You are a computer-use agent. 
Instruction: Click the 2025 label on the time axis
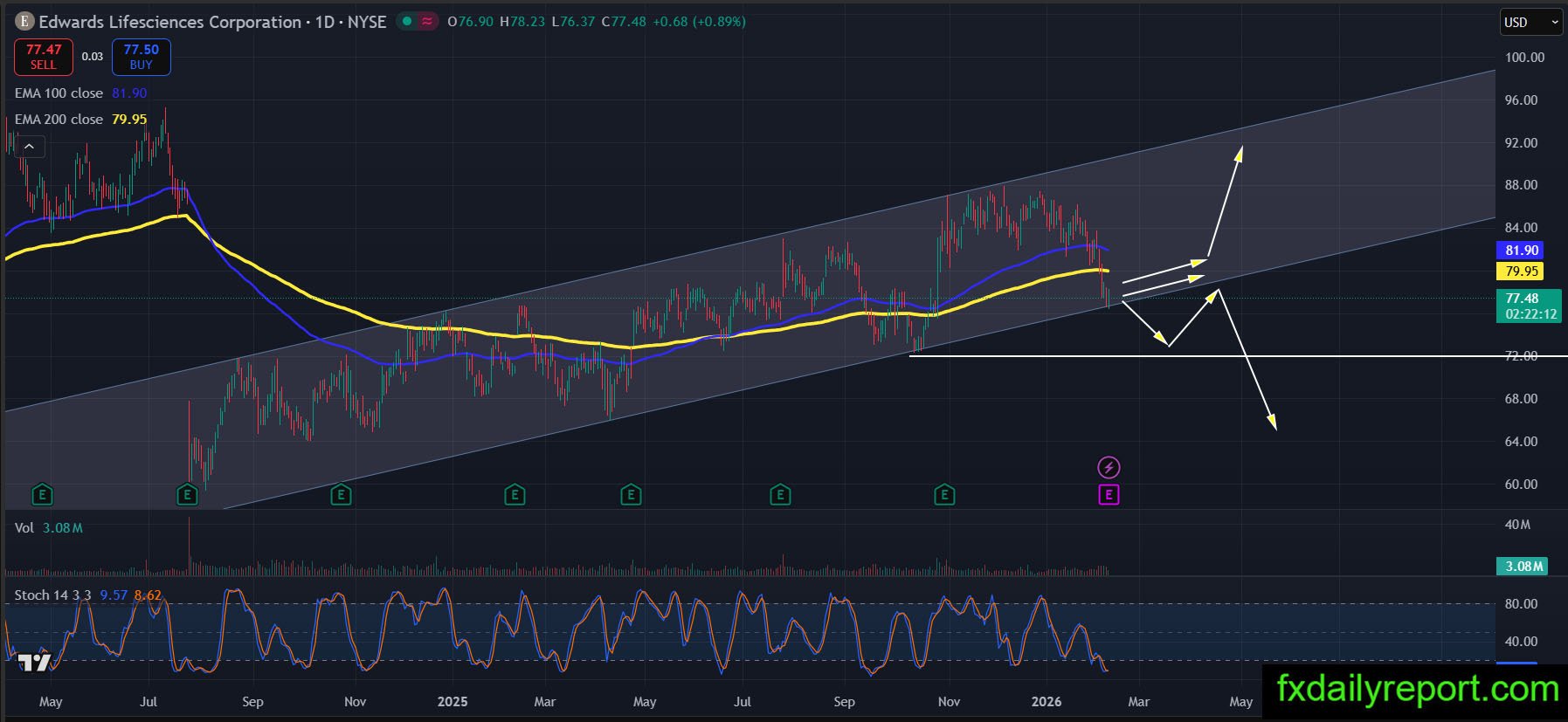point(452,702)
